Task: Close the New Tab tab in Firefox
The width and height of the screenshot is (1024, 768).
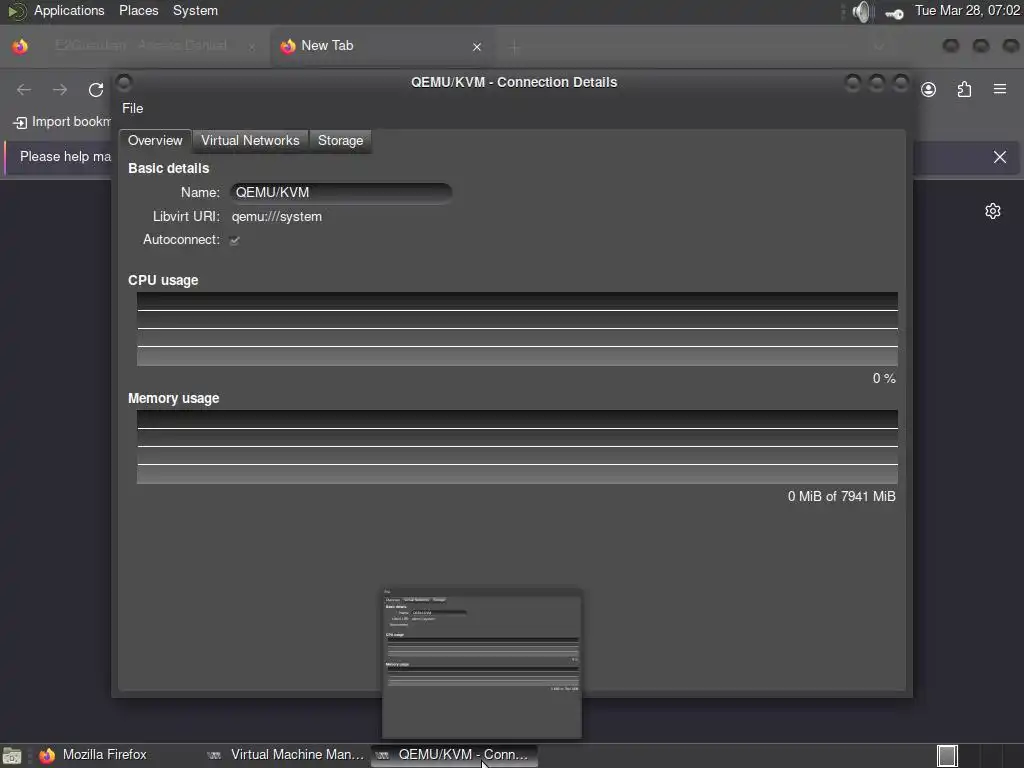Action: 477,47
